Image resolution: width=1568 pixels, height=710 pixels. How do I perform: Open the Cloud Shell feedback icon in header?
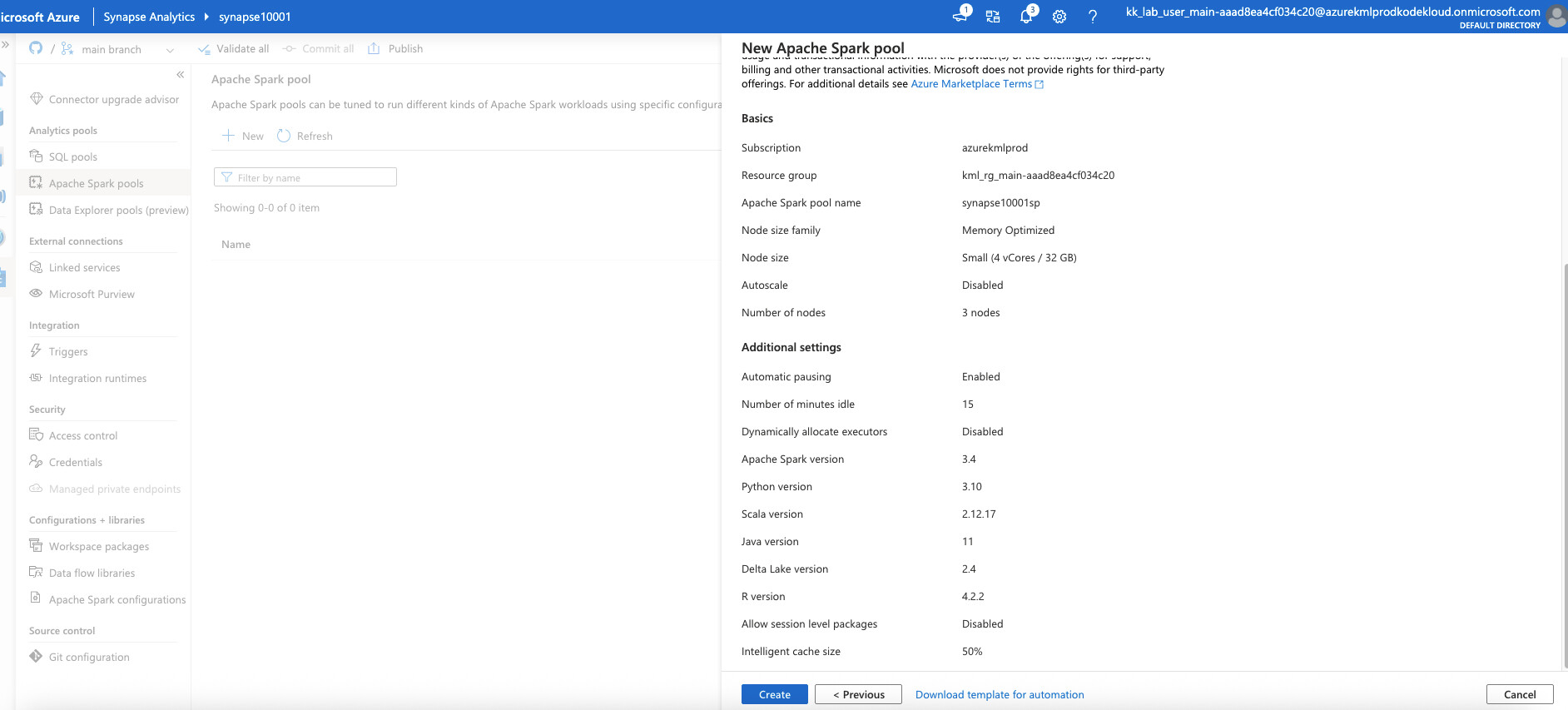click(960, 16)
